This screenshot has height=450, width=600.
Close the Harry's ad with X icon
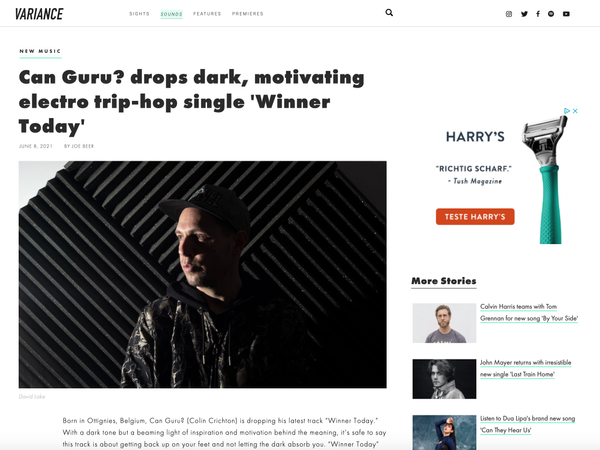point(575,111)
